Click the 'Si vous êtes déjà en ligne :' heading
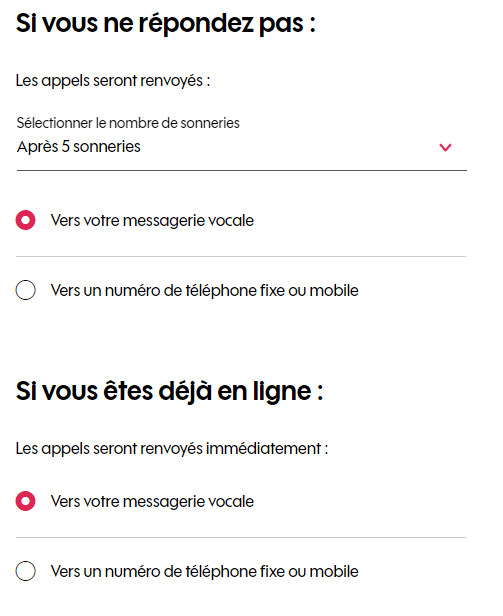503x616 pixels. tap(169, 391)
